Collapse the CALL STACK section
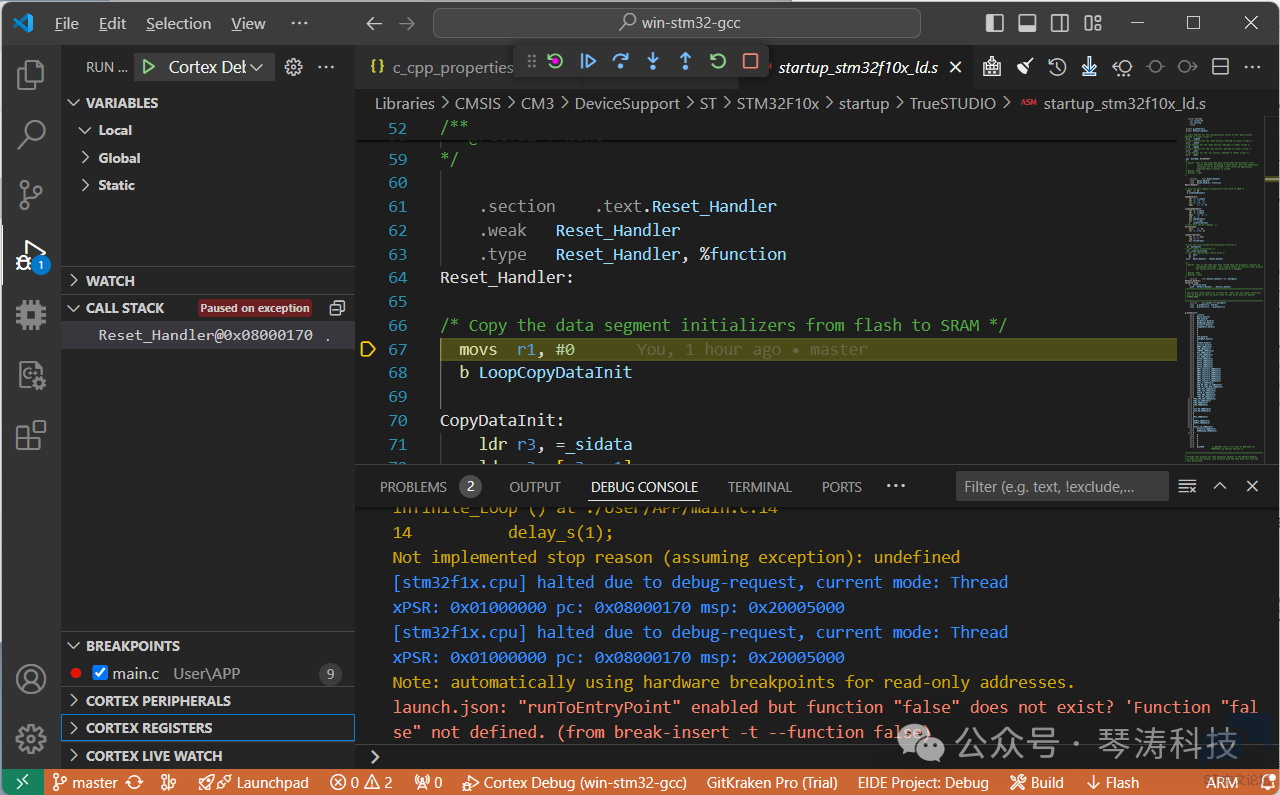This screenshot has width=1280, height=795. click(125, 308)
